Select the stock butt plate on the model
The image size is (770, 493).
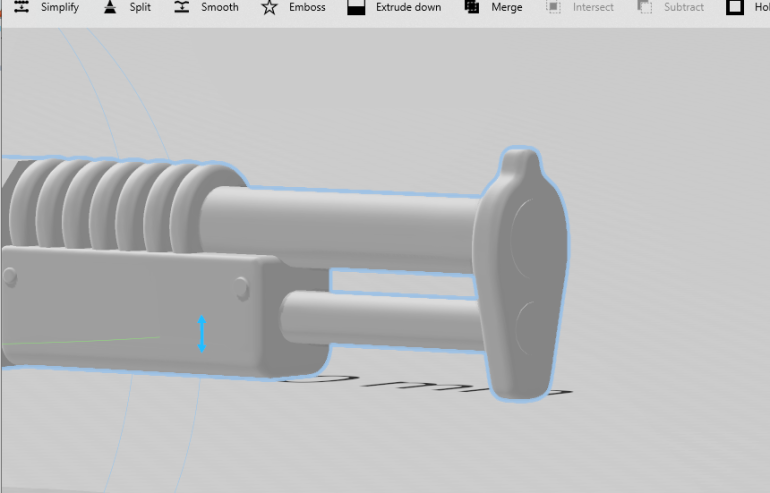[520, 280]
